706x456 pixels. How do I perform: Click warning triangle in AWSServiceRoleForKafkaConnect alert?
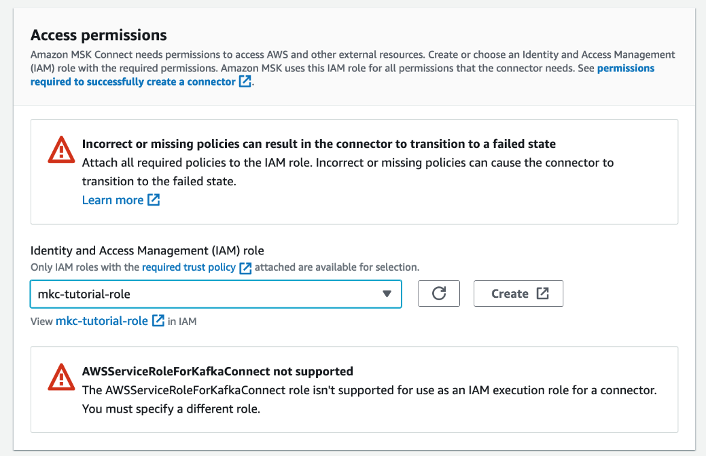tap(61, 378)
